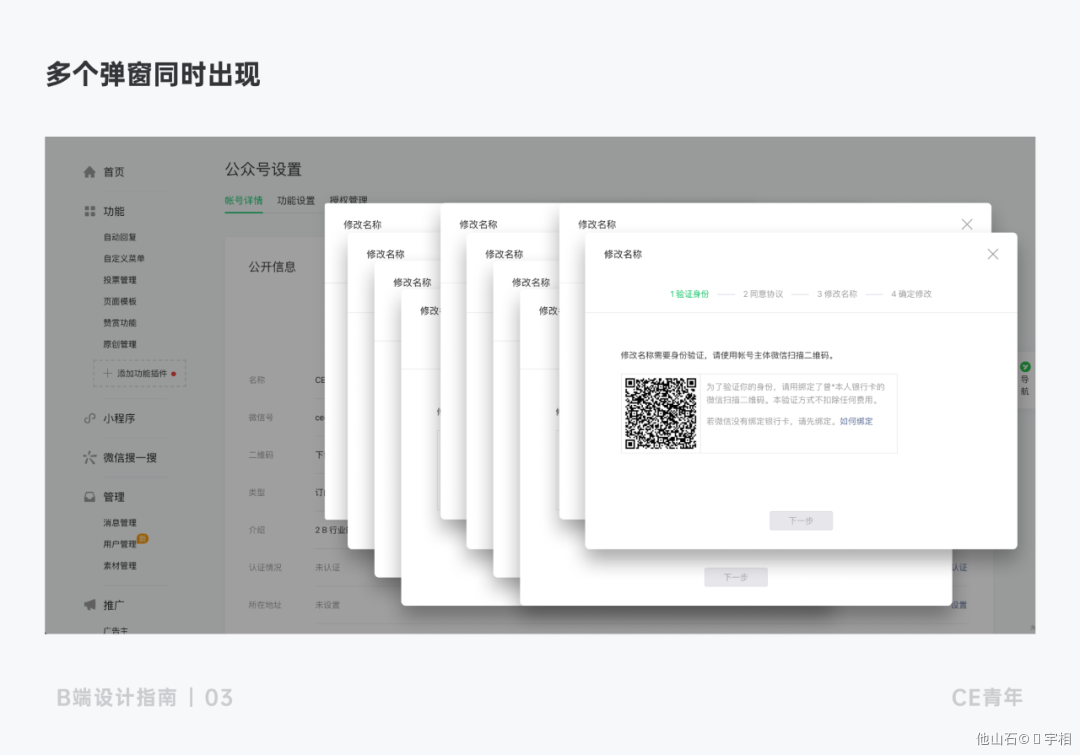1080x755 pixels.
Task: Open 用户管理 under 管理
Action: (x=120, y=544)
